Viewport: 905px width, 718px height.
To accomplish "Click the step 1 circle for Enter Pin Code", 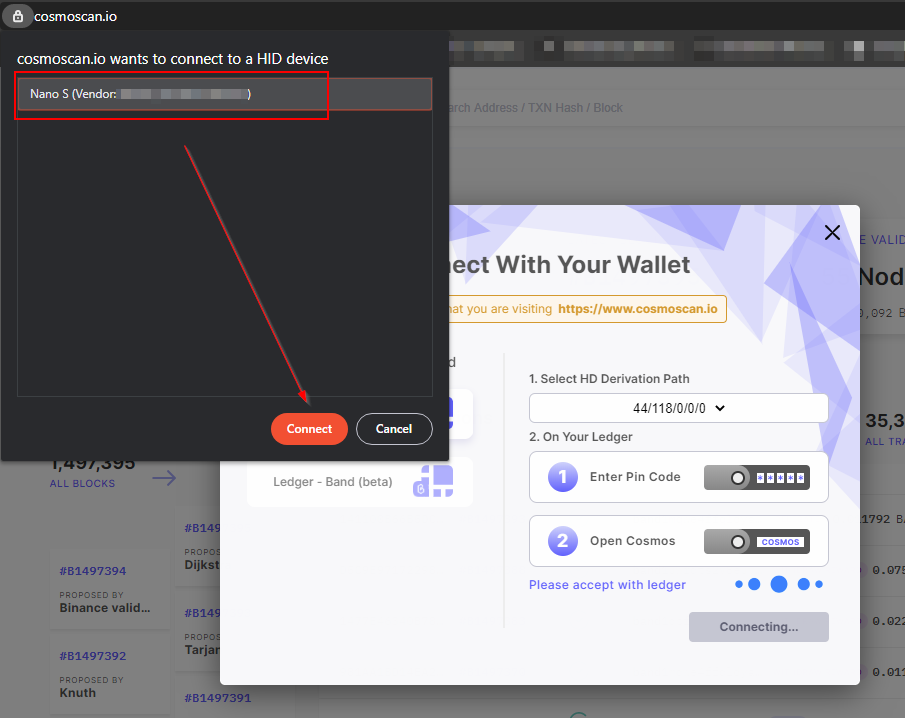I will click(563, 477).
